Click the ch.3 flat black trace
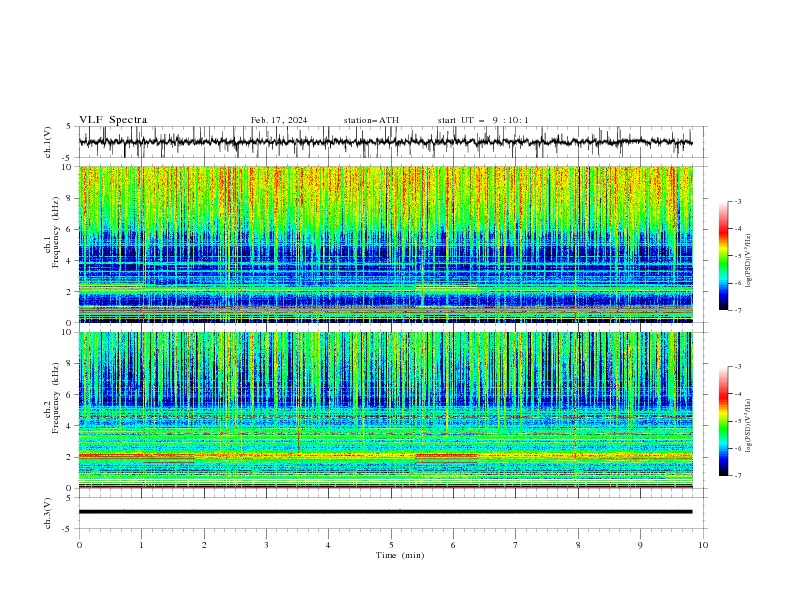The image size is (792, 612). pos(385,512)
